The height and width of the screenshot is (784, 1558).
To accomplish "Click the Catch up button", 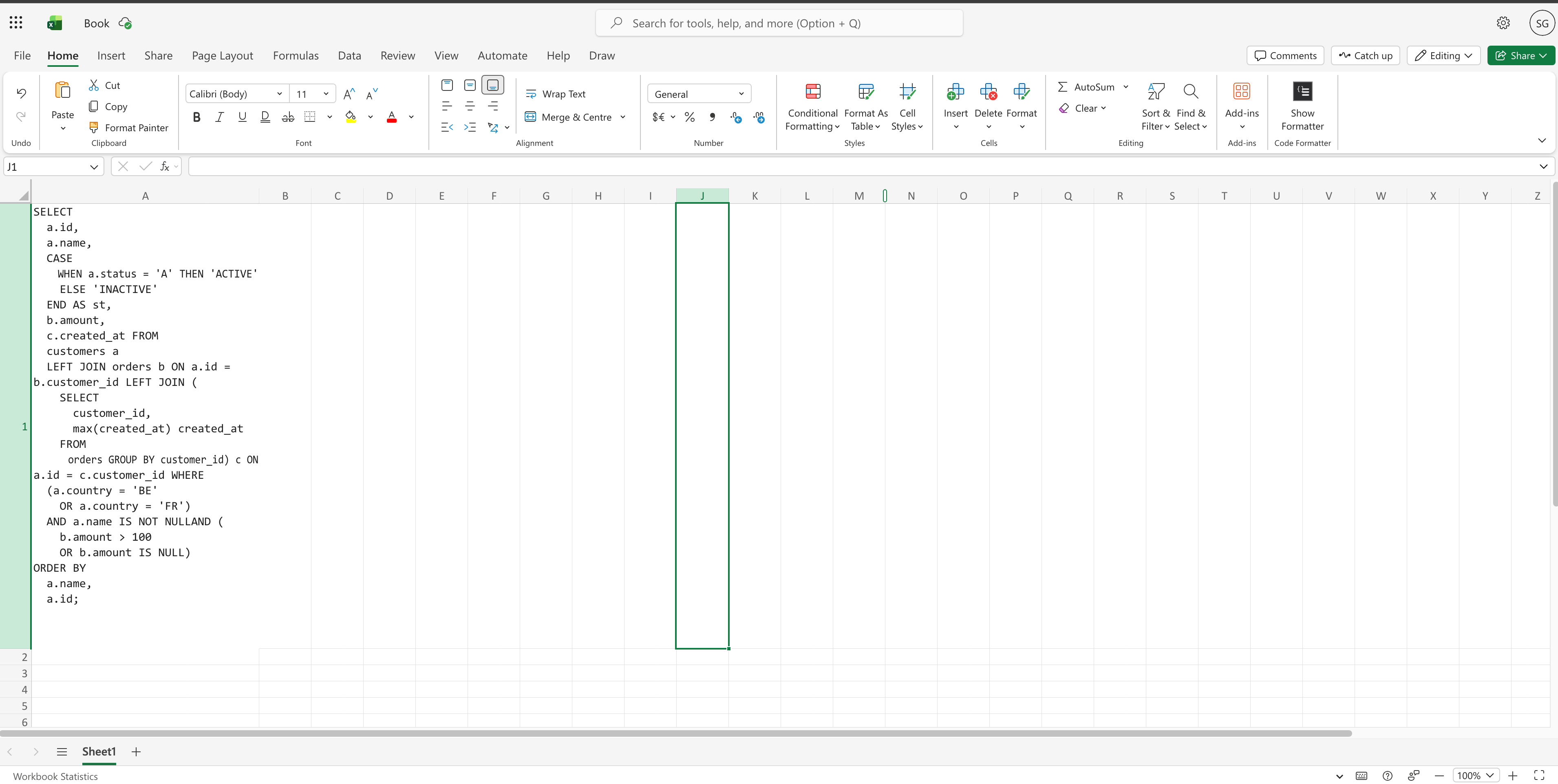I will click(1365, 55).
